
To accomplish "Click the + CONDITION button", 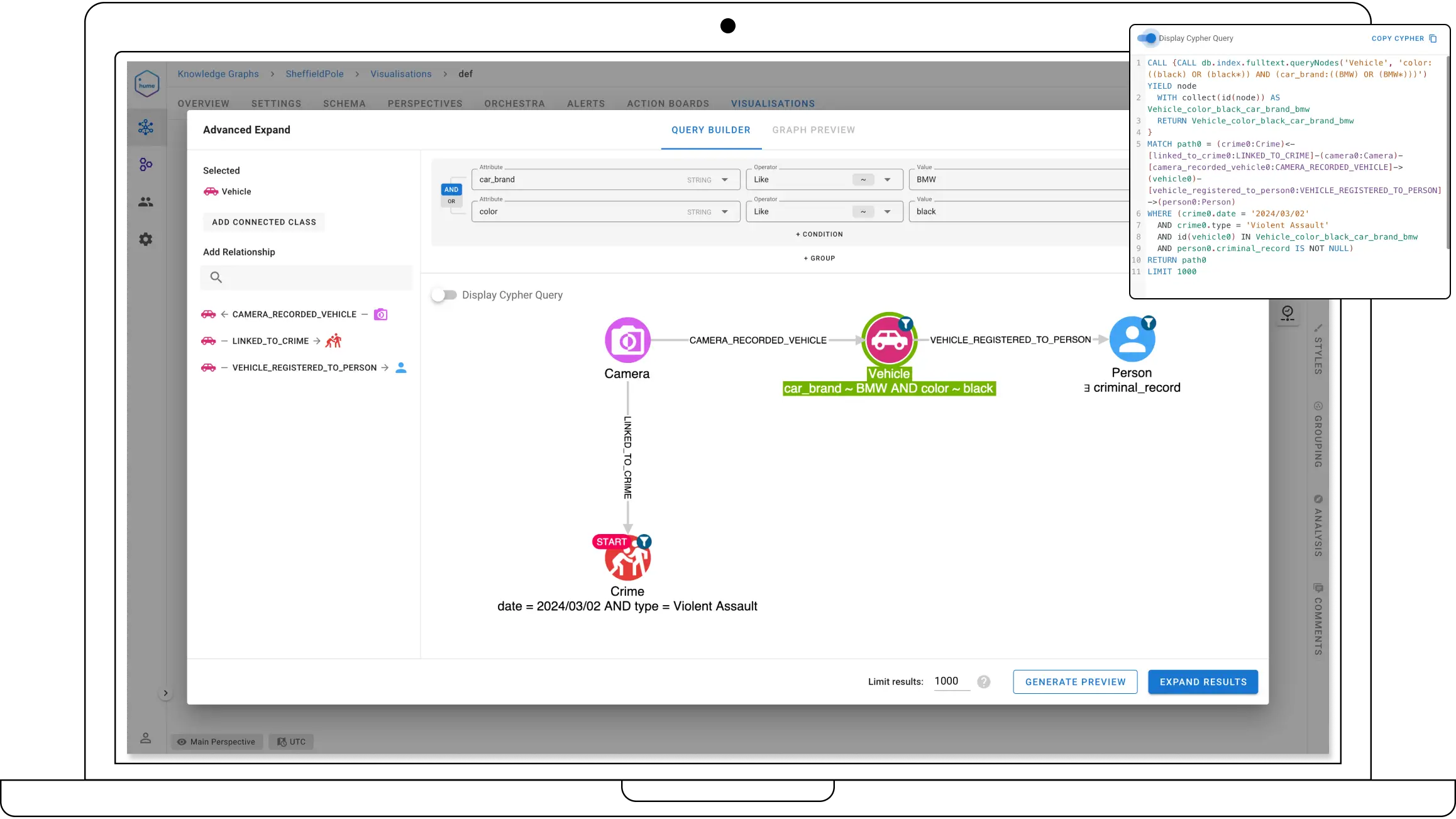I will click(819, 234).
